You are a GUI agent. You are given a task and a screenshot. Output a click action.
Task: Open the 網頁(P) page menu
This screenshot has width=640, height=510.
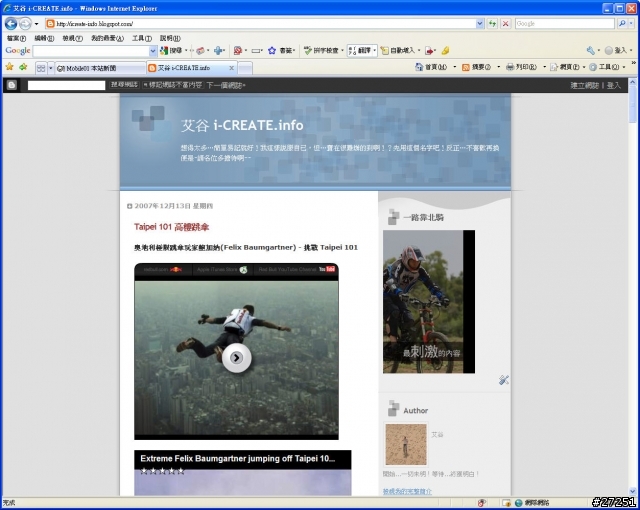point(567,67)
